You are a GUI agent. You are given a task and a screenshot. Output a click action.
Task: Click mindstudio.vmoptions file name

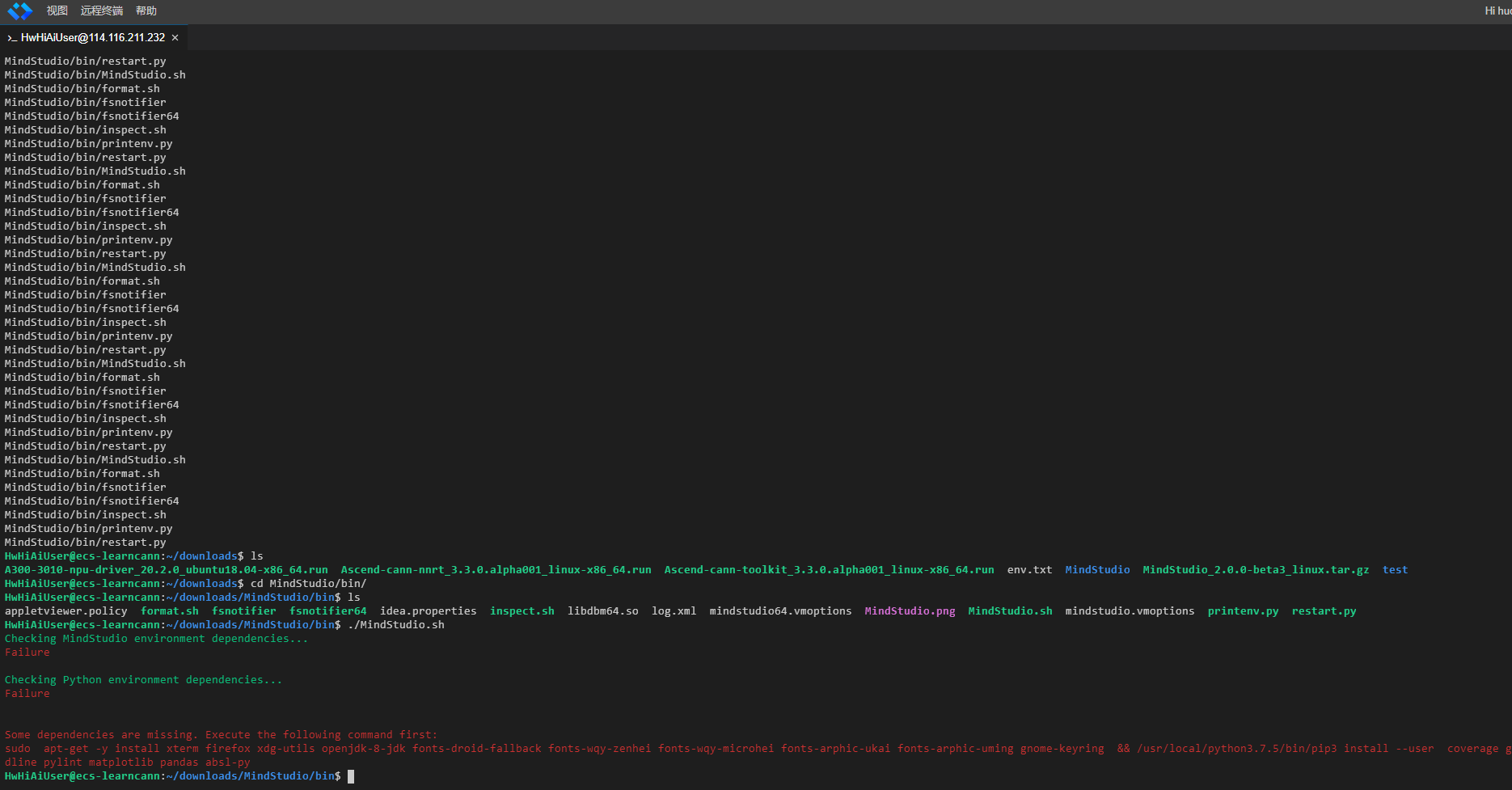tap(1130, 611)
